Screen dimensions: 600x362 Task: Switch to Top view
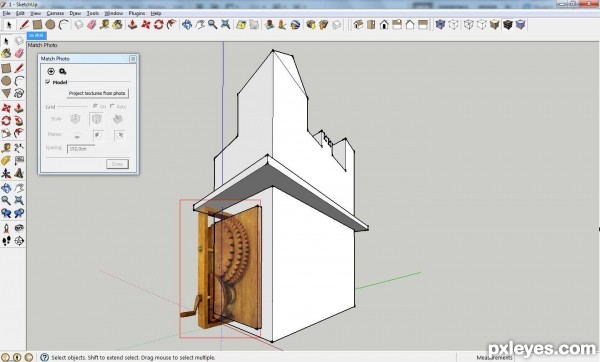pyautogui.click(x=371, y=25)
